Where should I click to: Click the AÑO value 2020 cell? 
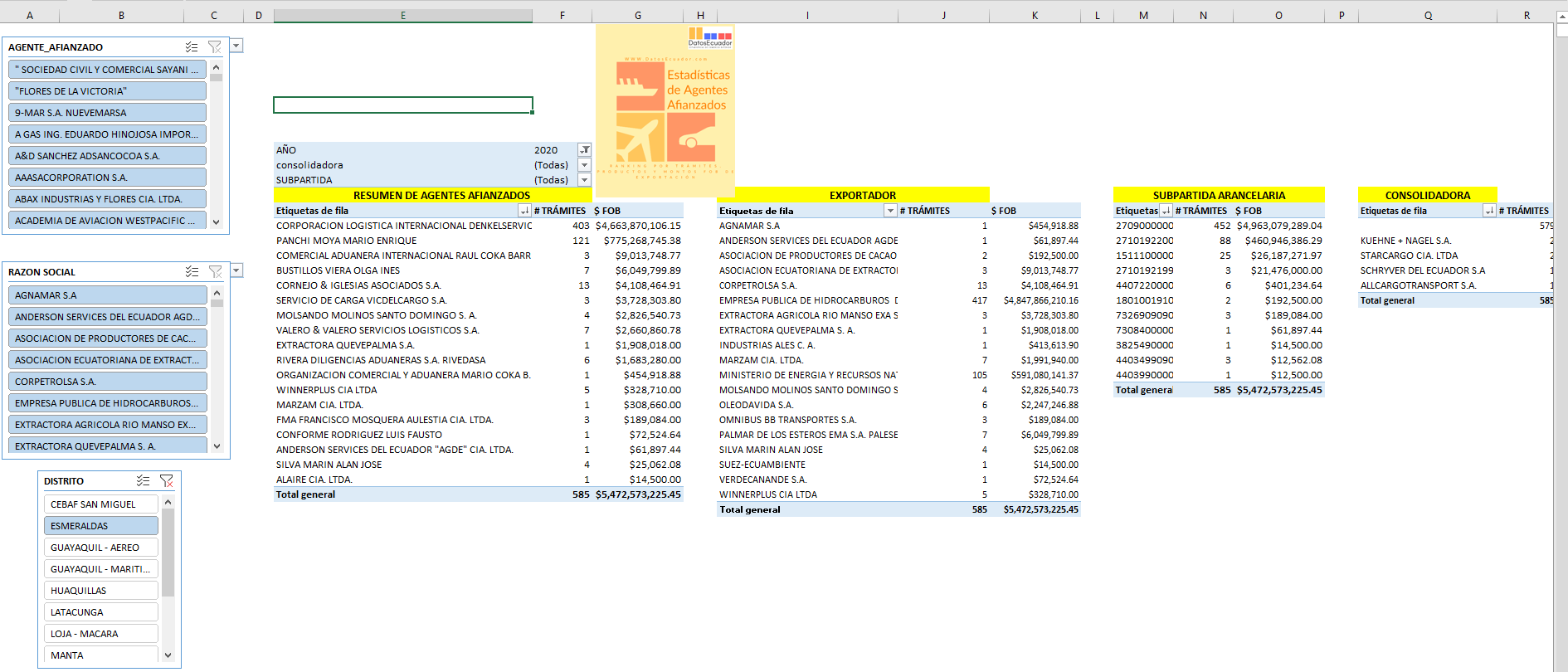coord(546,150)
